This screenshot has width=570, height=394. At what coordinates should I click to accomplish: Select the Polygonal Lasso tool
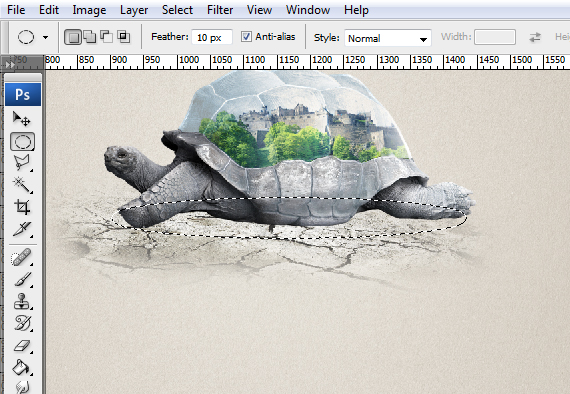(x=22, y=163)
